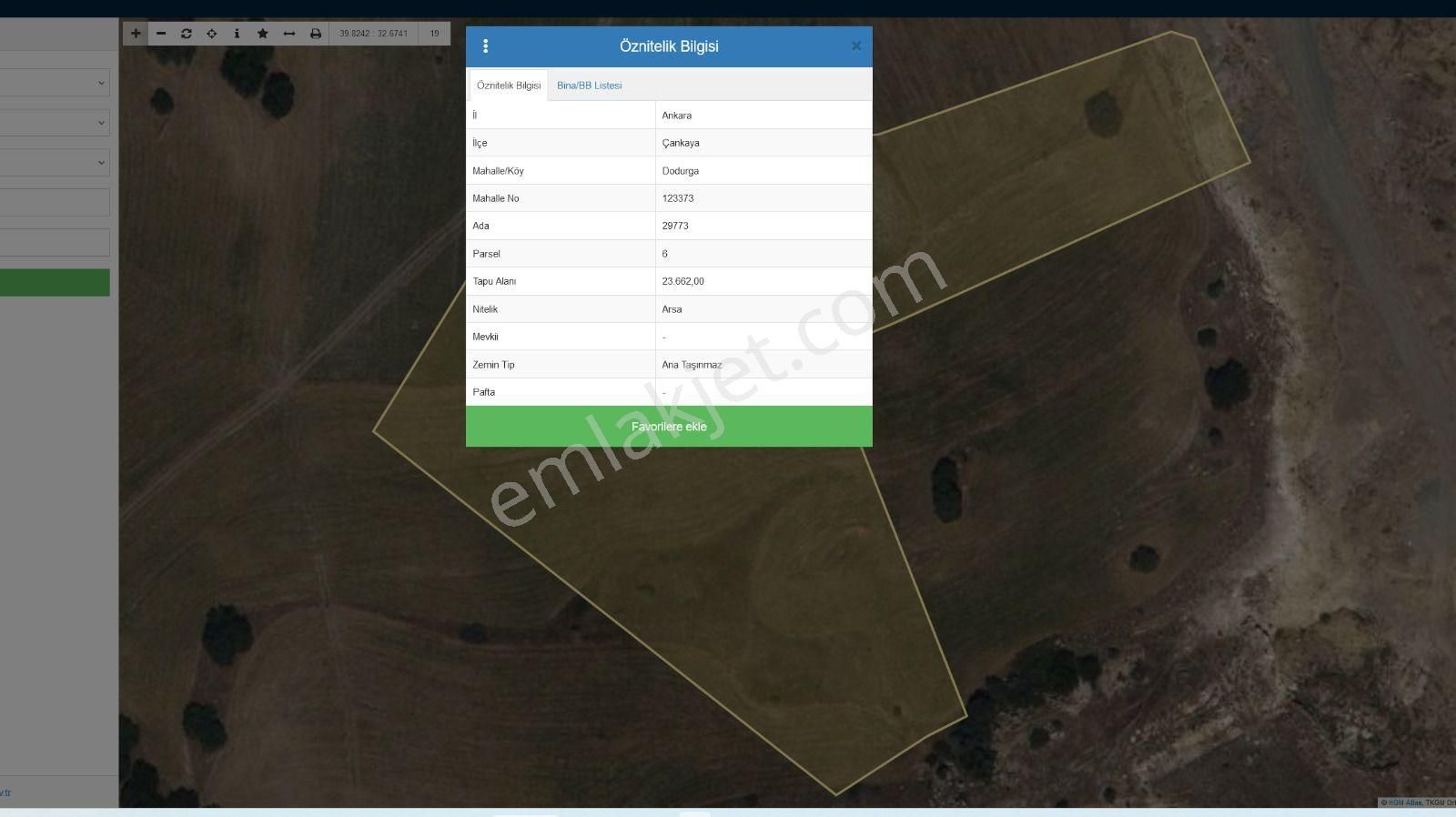
Task: Click the zoom level value 19
Action: point(435,34)
